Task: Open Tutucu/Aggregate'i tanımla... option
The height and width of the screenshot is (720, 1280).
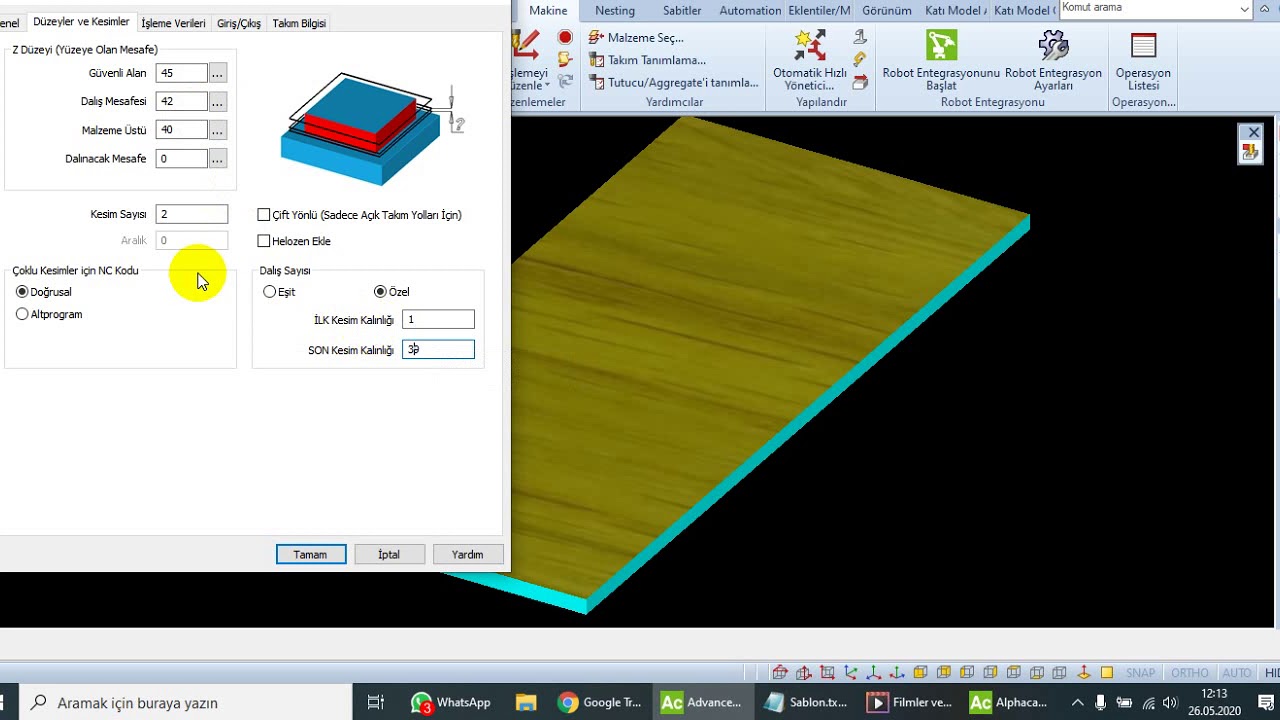Action: click(x=673, y=82)
